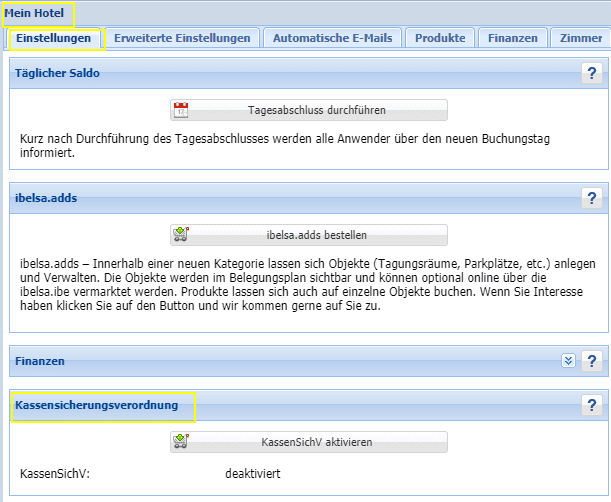Click the Mein Hotel title

coord(39,14)
